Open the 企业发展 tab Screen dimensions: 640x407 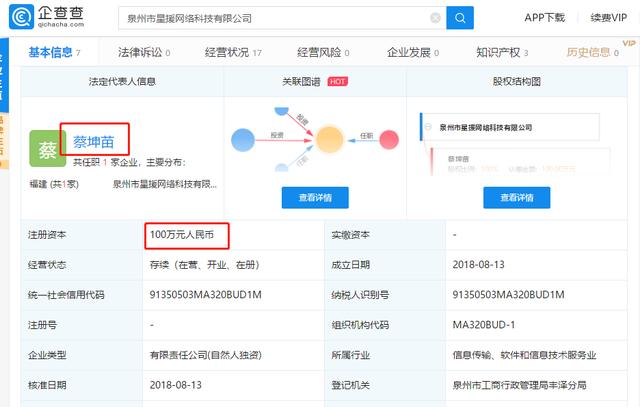tap(413, 52)
